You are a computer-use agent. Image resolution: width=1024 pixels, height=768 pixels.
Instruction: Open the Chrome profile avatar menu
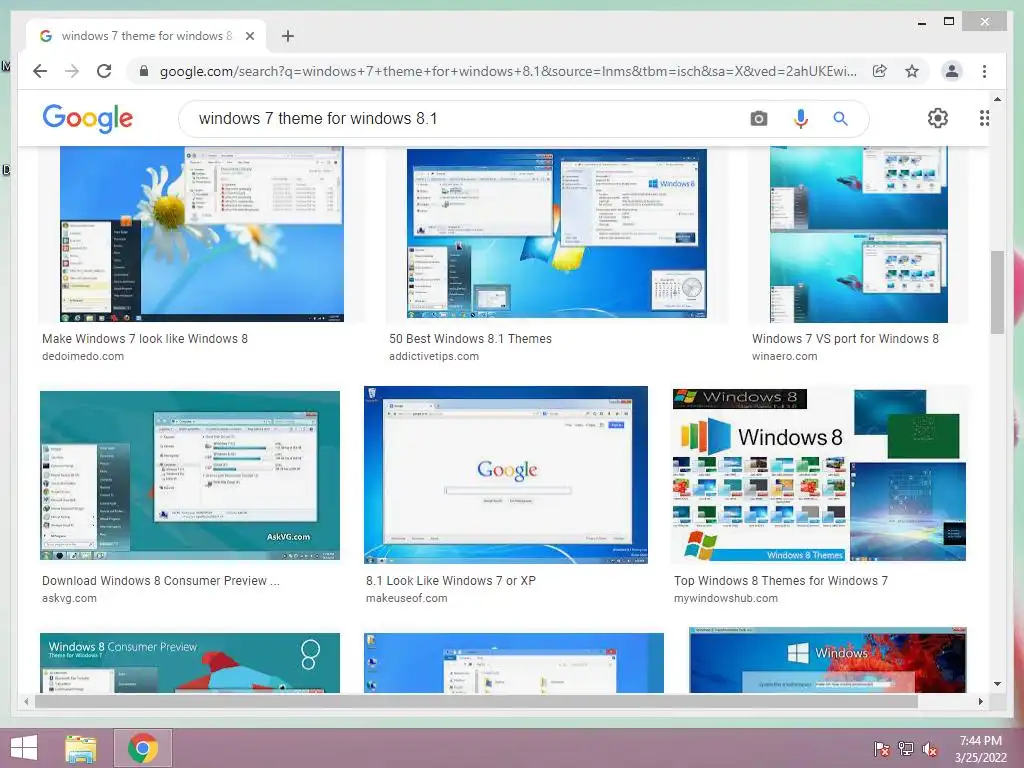click(952, 71)
